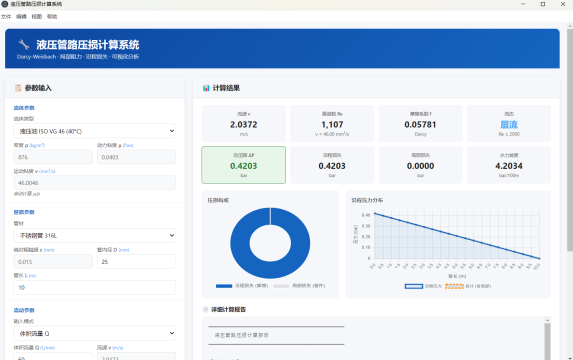573x360 pixels.
Task: Click the flow velocity v field showing 2.0372
Action: [x=136, y=357]
